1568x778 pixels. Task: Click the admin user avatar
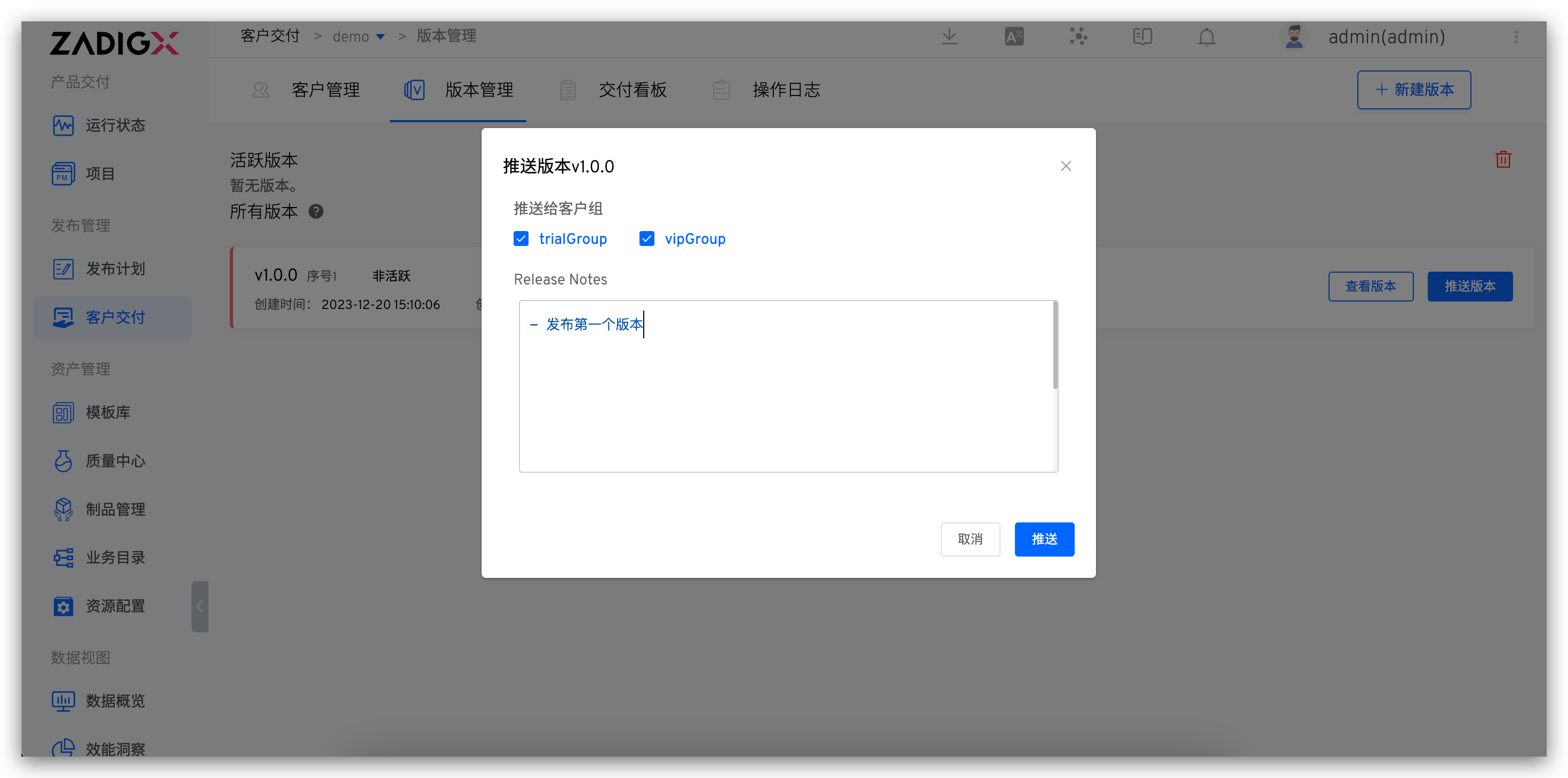click(1294, 37)
